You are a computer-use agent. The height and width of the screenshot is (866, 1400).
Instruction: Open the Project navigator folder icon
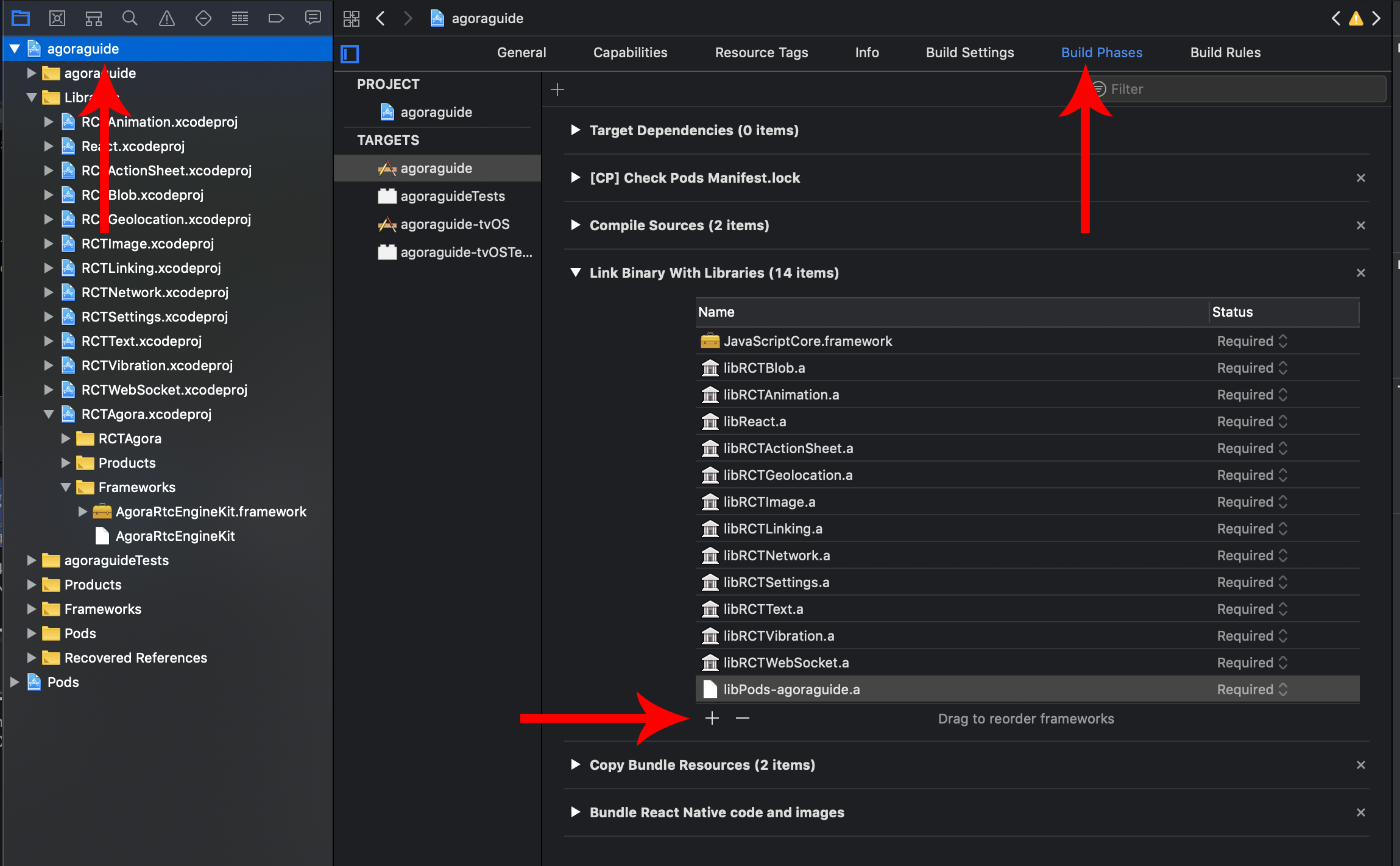coord(21,18)
